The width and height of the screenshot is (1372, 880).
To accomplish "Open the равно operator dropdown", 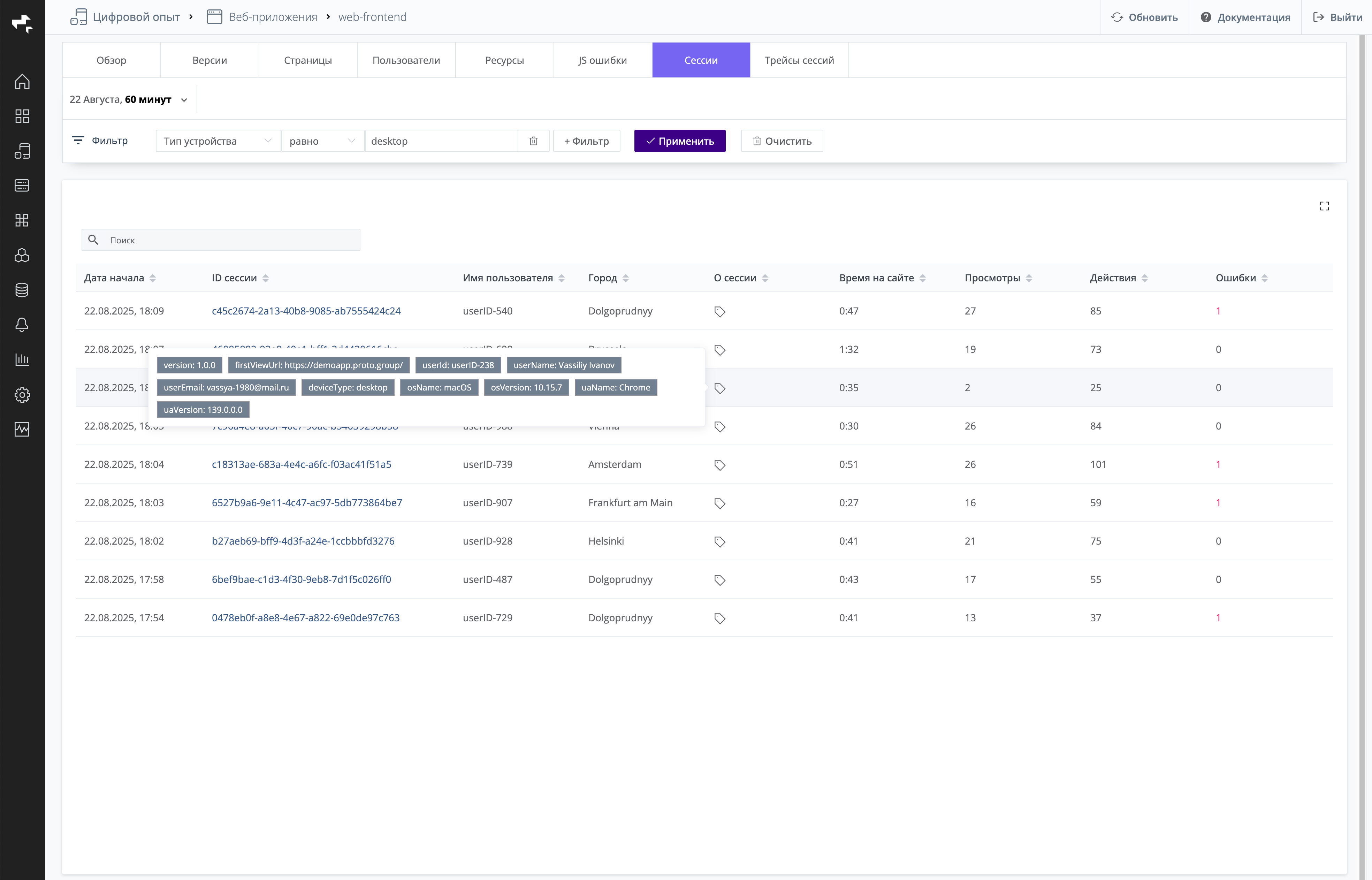I will coord(323,141).
